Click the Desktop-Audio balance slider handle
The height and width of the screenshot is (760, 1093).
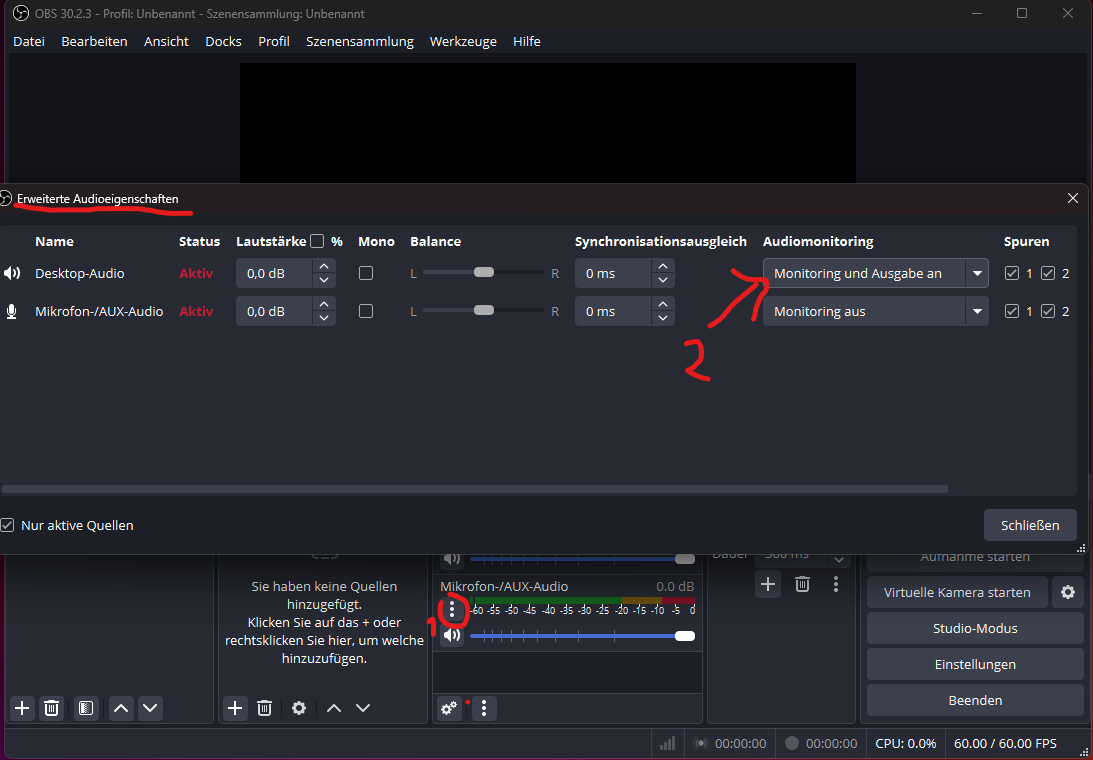(484, 272)
